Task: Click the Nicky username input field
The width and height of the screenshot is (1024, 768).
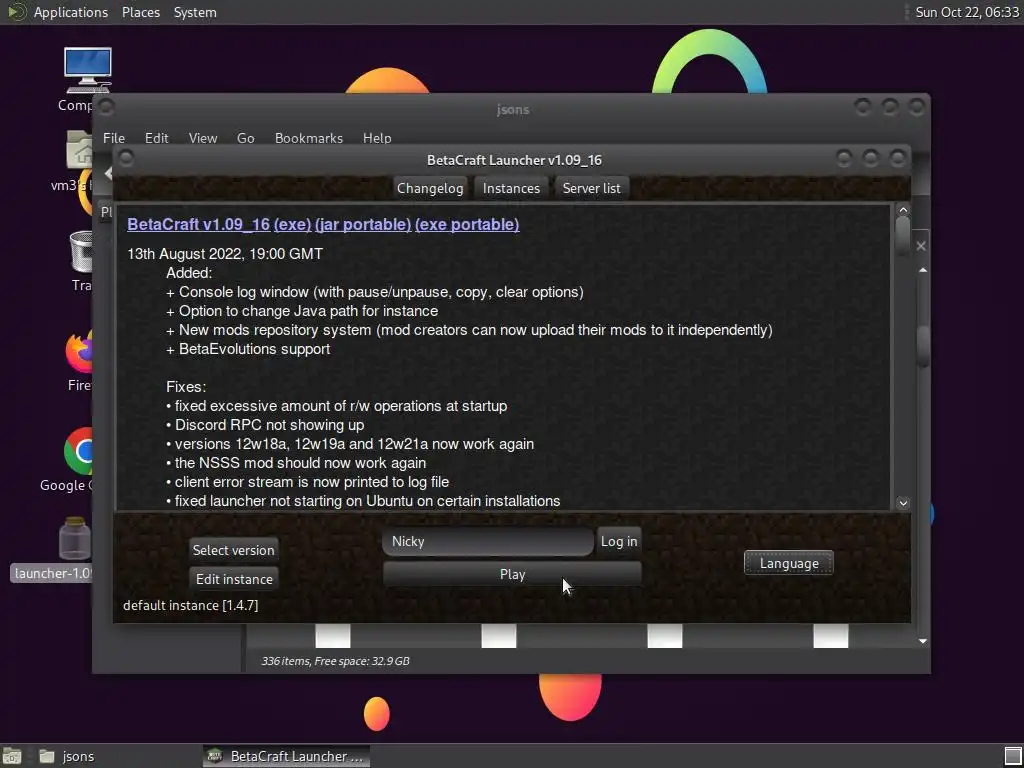Action: 488,541
